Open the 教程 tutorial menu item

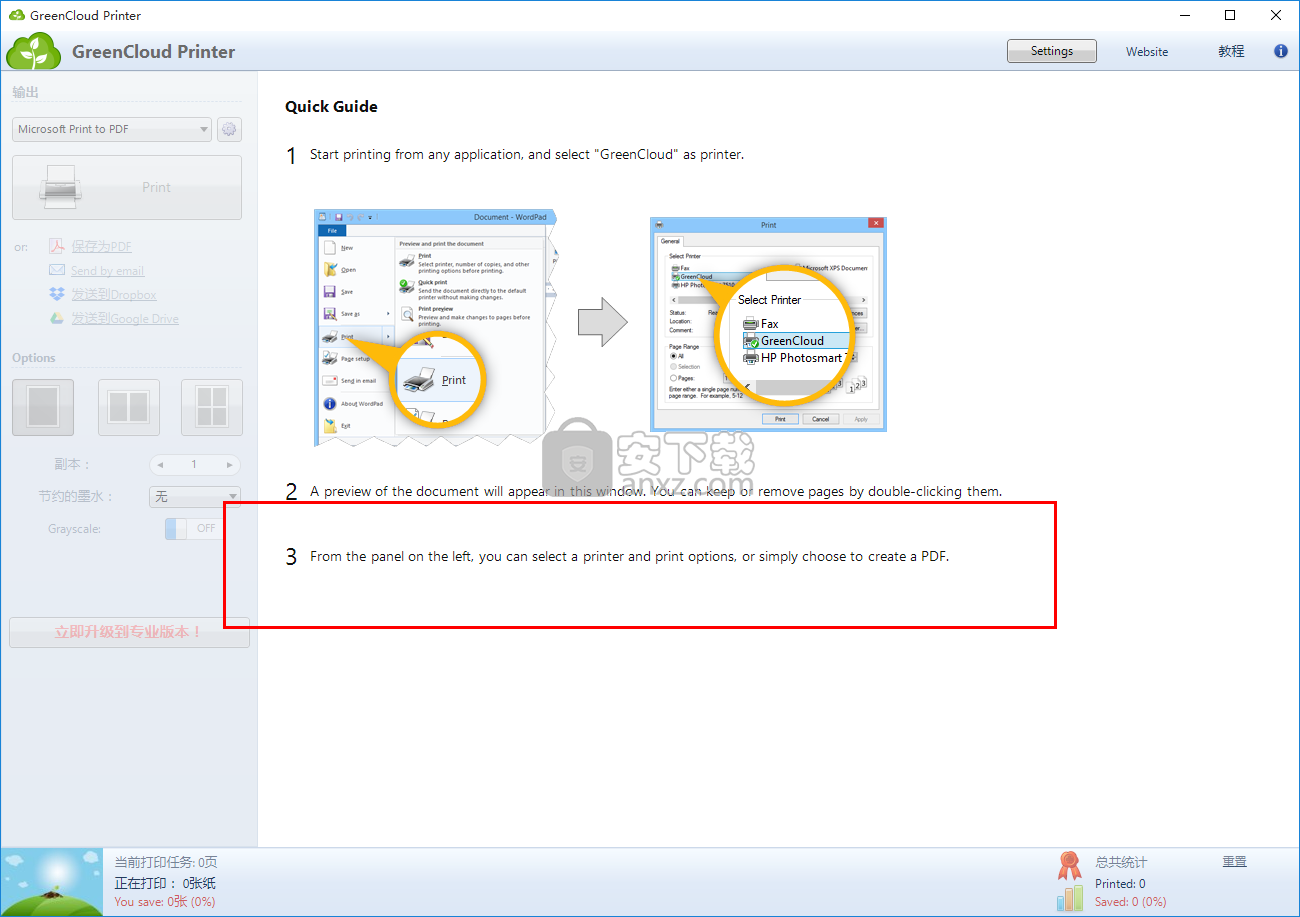click(x=1231, y=51)
